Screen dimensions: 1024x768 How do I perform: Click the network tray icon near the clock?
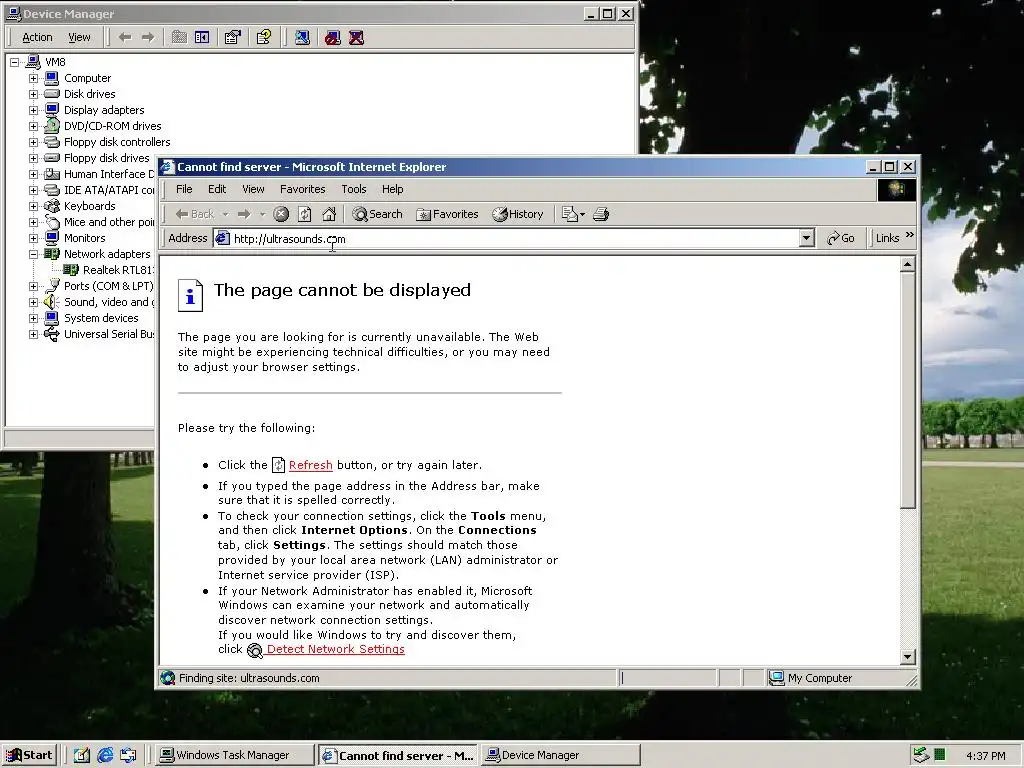click(x=921, y=755)
